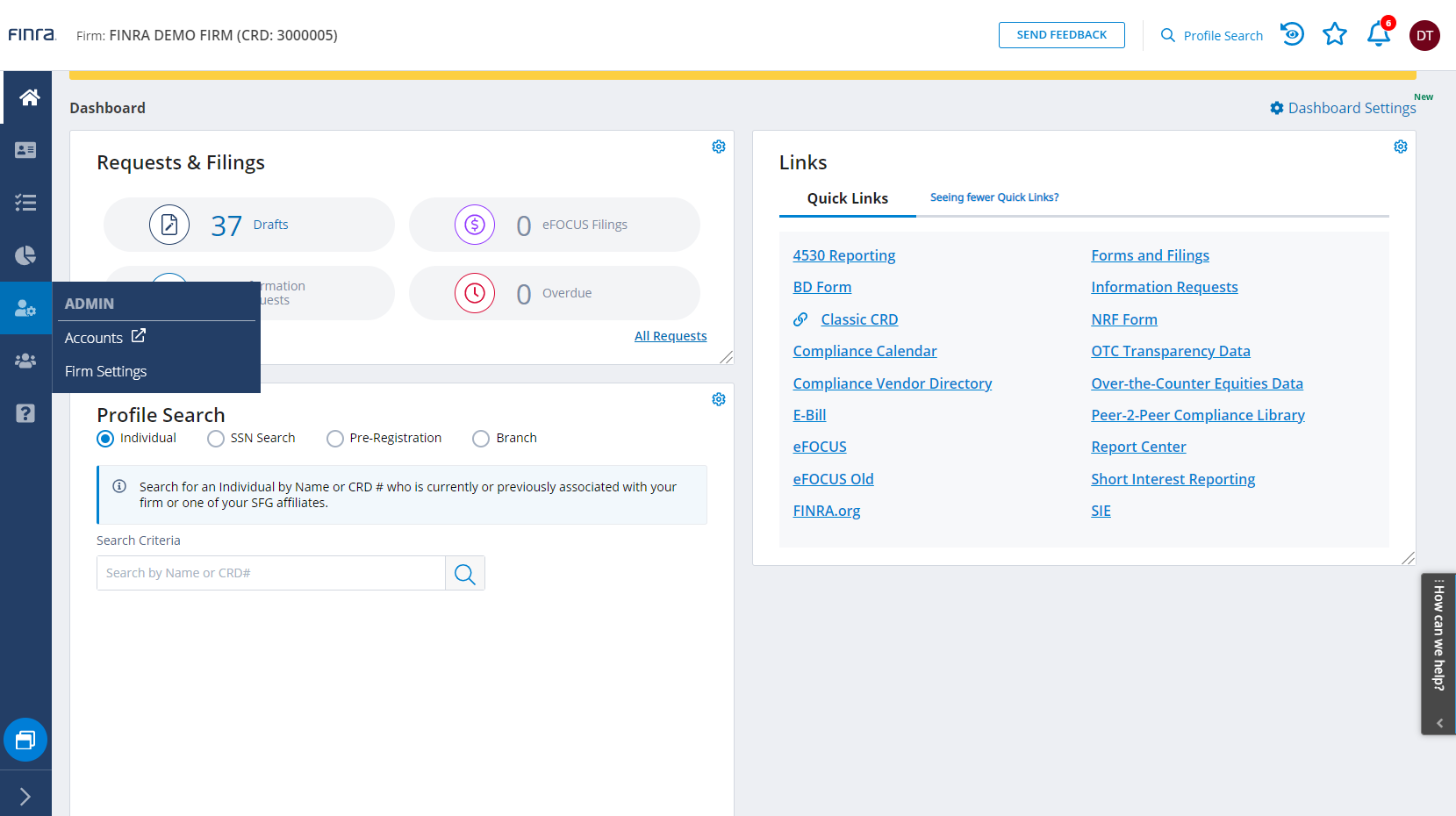Select the SSN Search radio button

216,439
